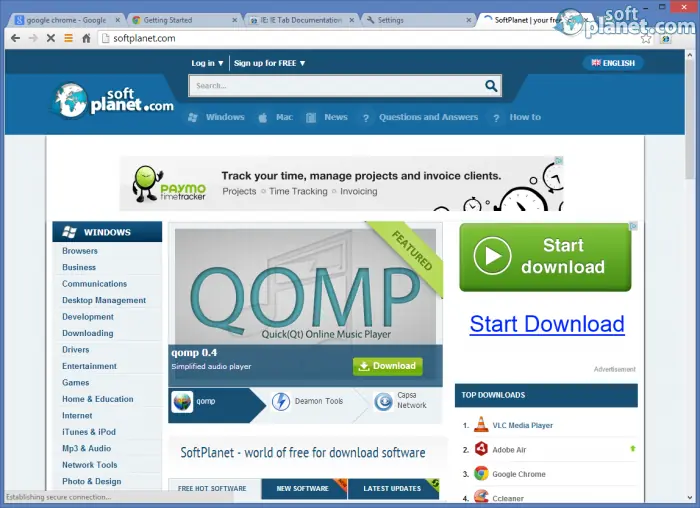Expand the Sign up for FREE dropdown

coord(269,63)
